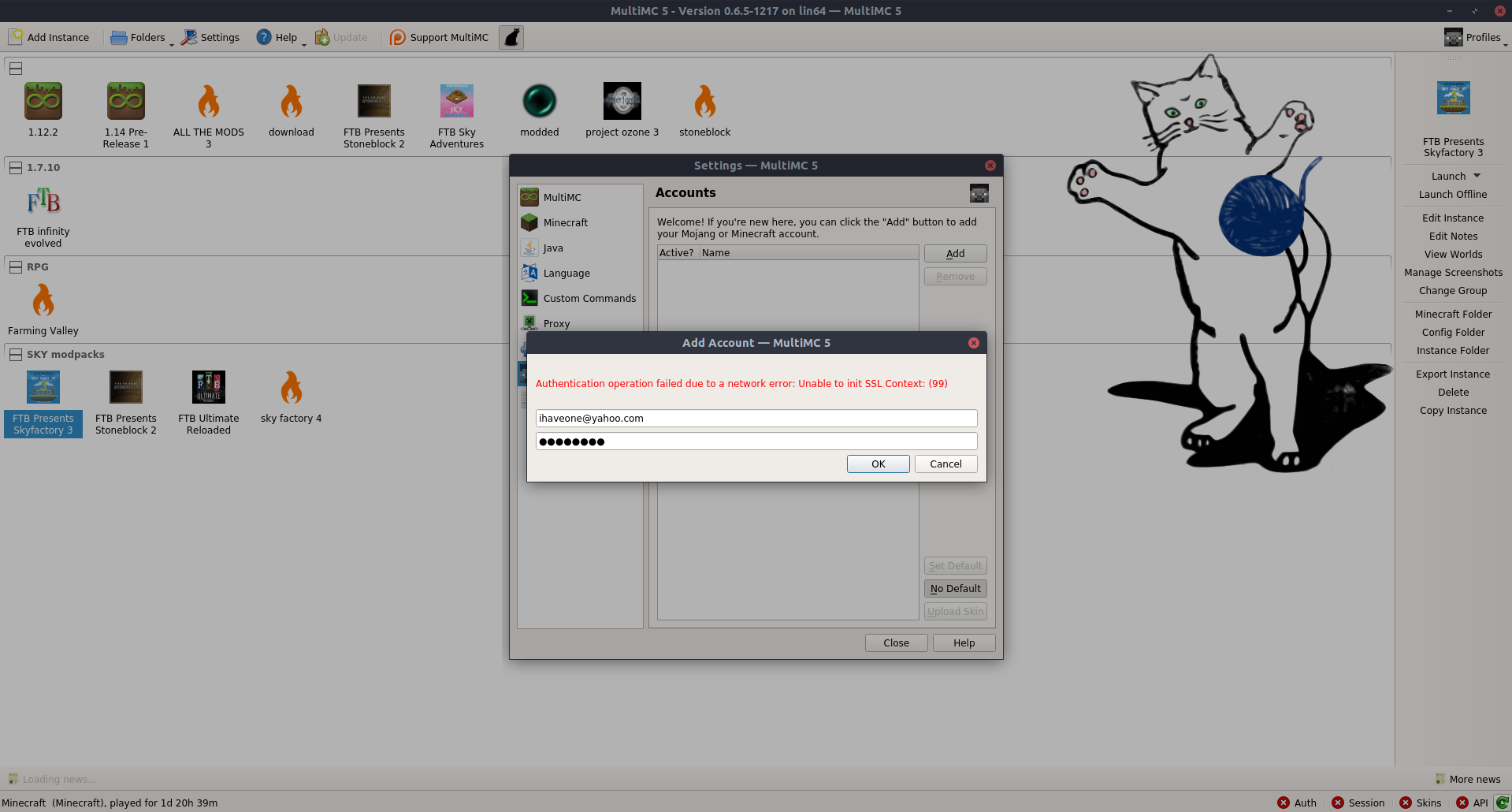Viewport: 1512px width, 812px height.
Task: Collapse the SKY modpacks instance group
Action: pos(16,354)
